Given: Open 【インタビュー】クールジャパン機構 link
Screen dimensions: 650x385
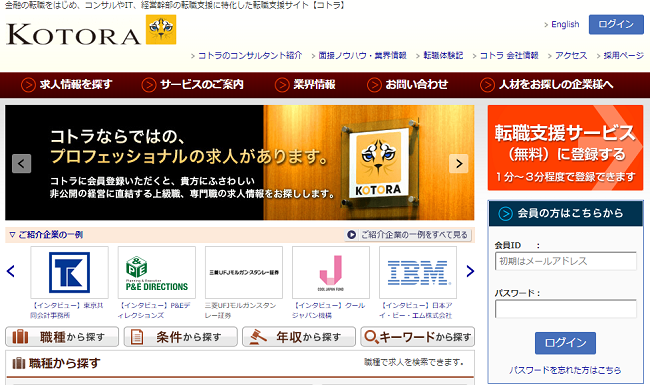Looking at the screenshot, I should 328,310.
